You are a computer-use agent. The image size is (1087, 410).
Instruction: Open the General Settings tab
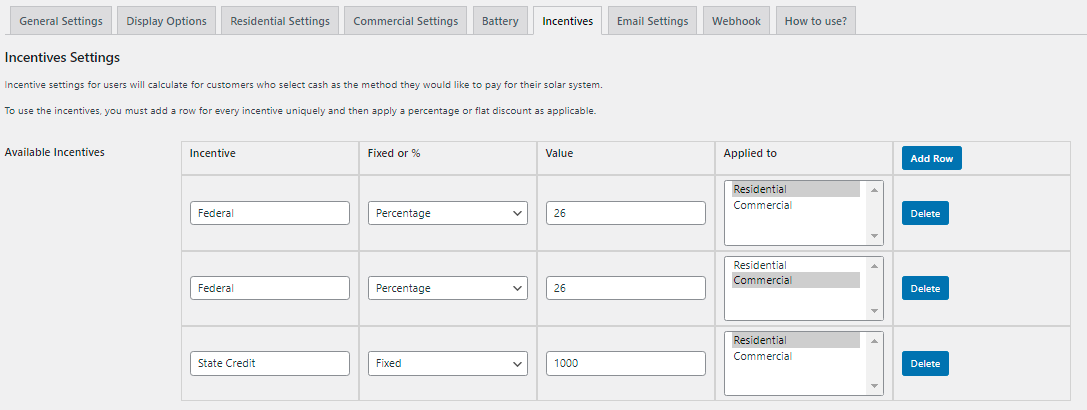60,21
